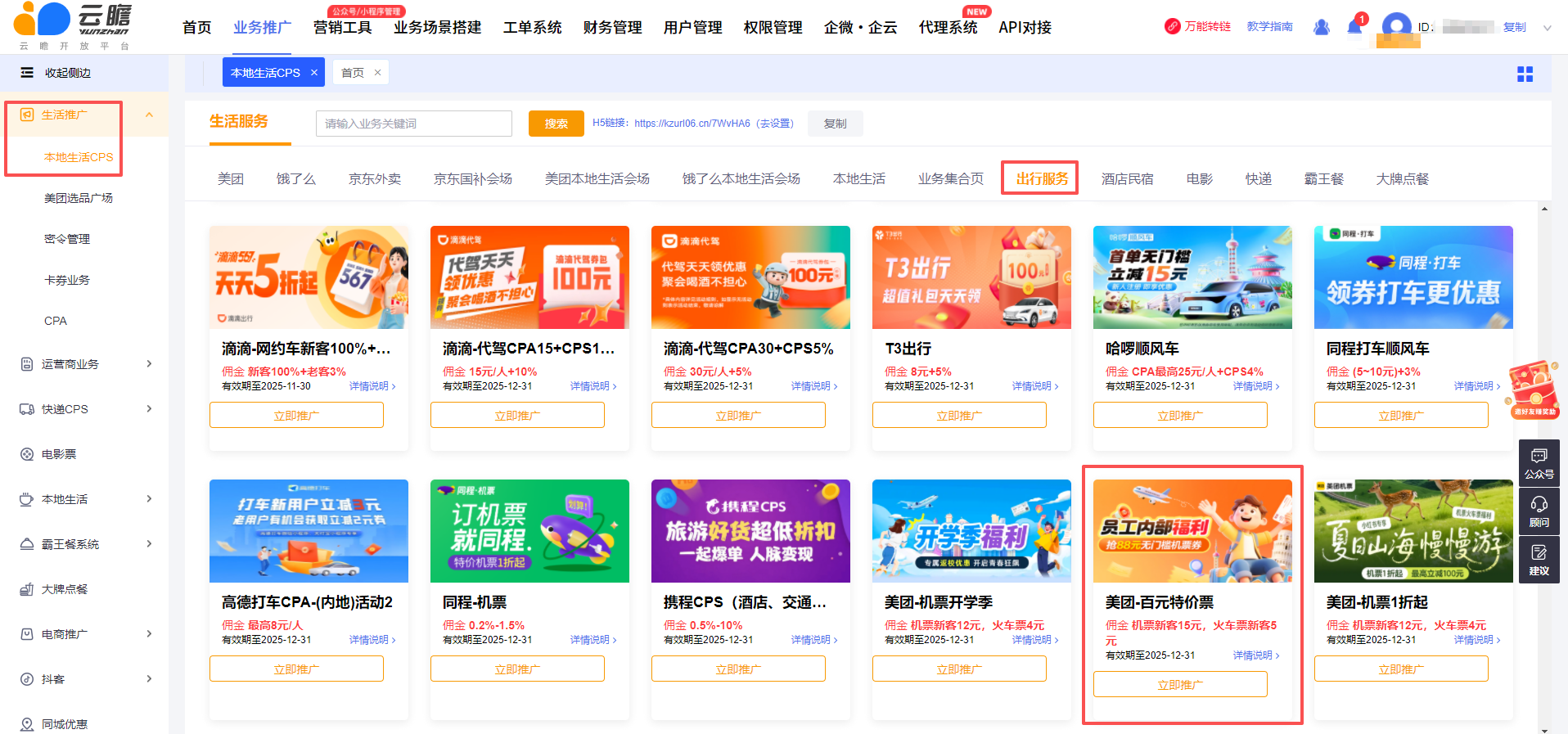The height and width of the screenshot is (734, 1568).
Task: Open 财务管理 in the top menu
Action: point(612,28)
